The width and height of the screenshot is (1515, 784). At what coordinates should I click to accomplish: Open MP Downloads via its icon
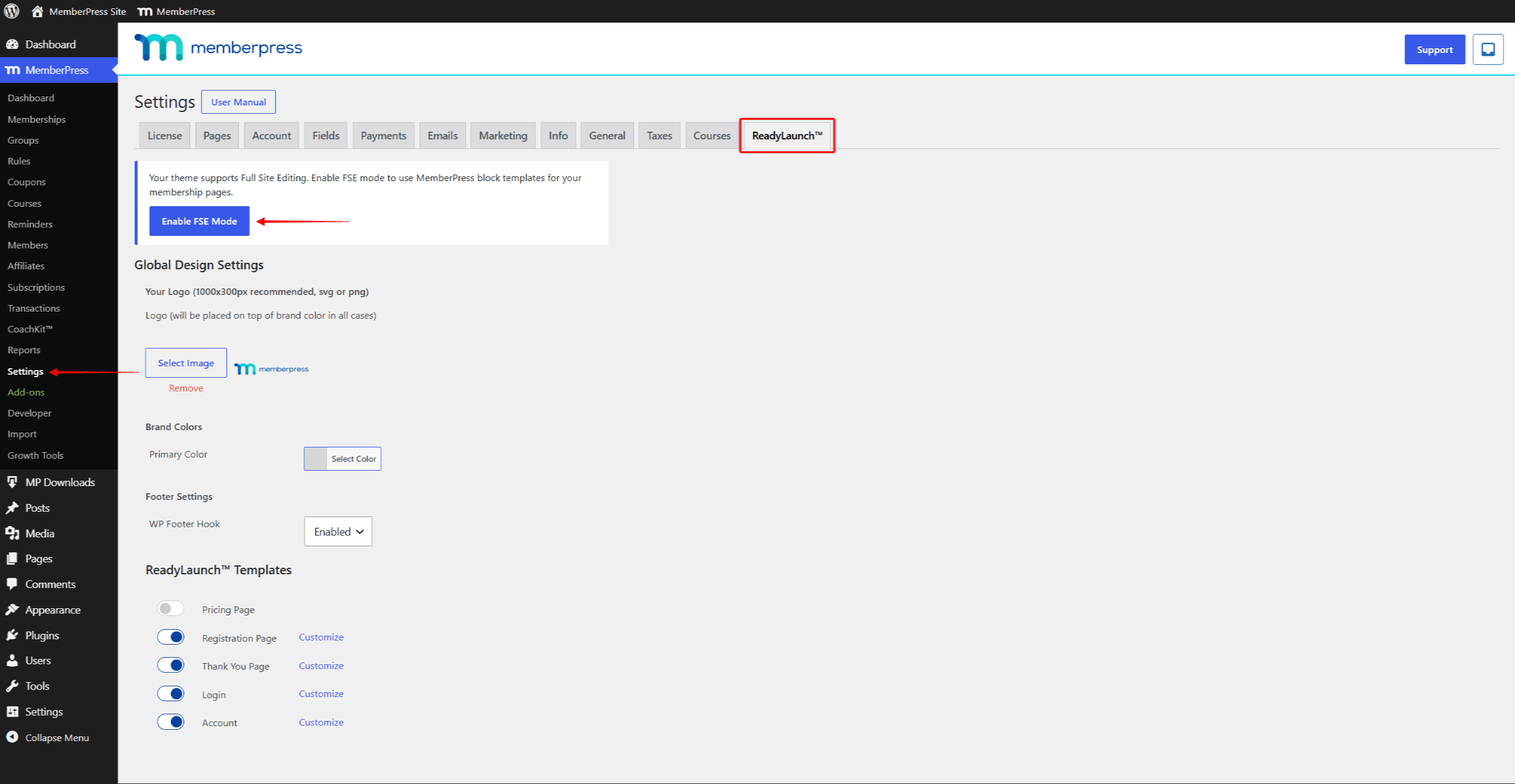[x=13, y=482]
